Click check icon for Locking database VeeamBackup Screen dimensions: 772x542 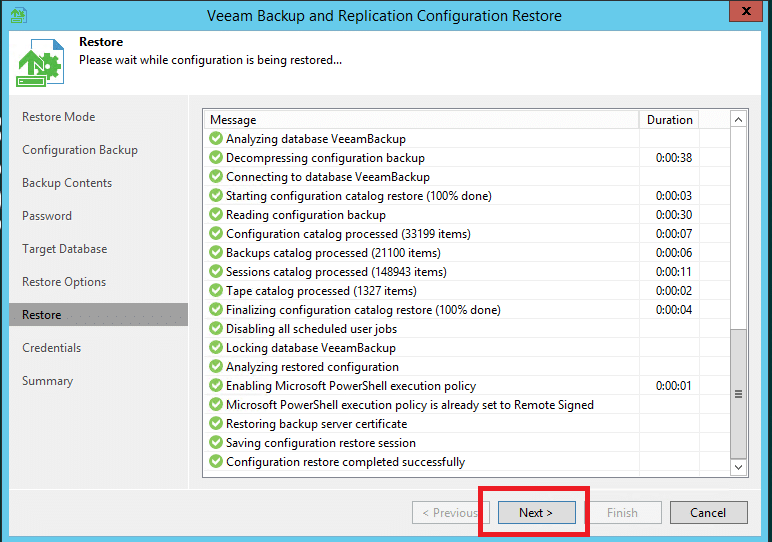click(216, 348)
